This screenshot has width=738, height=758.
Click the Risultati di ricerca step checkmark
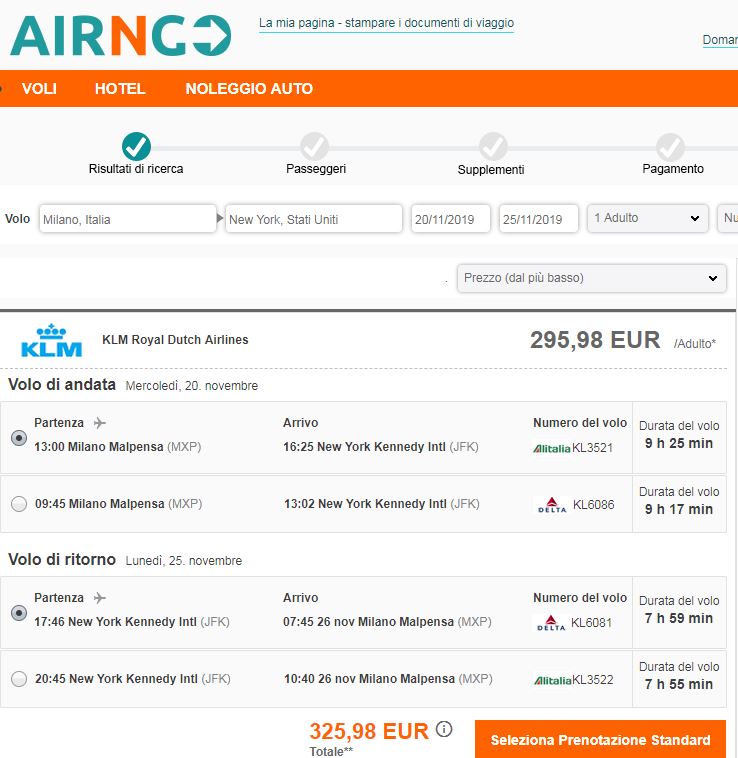[136, 146]
